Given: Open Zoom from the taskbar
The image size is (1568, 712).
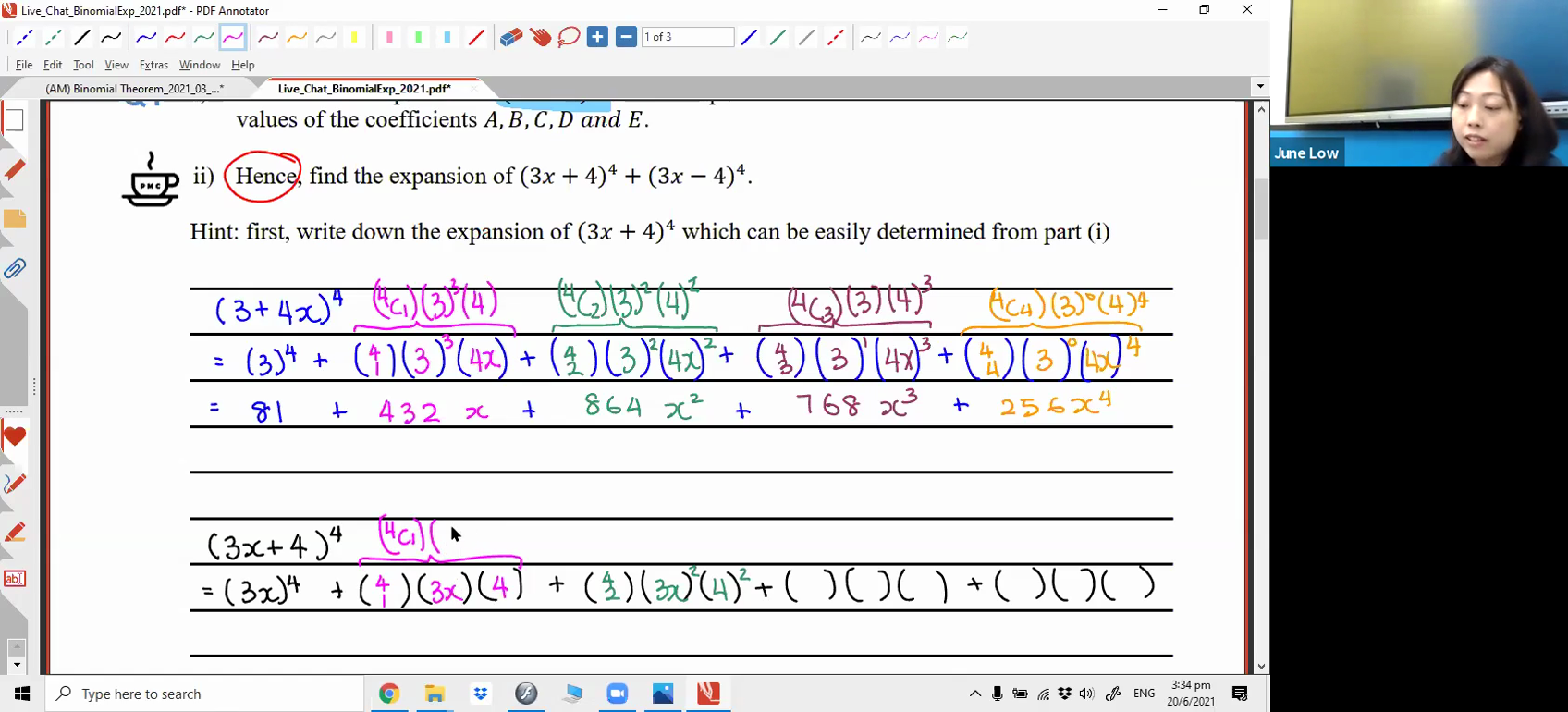Looking at the screenshot, I should (617, 694).
